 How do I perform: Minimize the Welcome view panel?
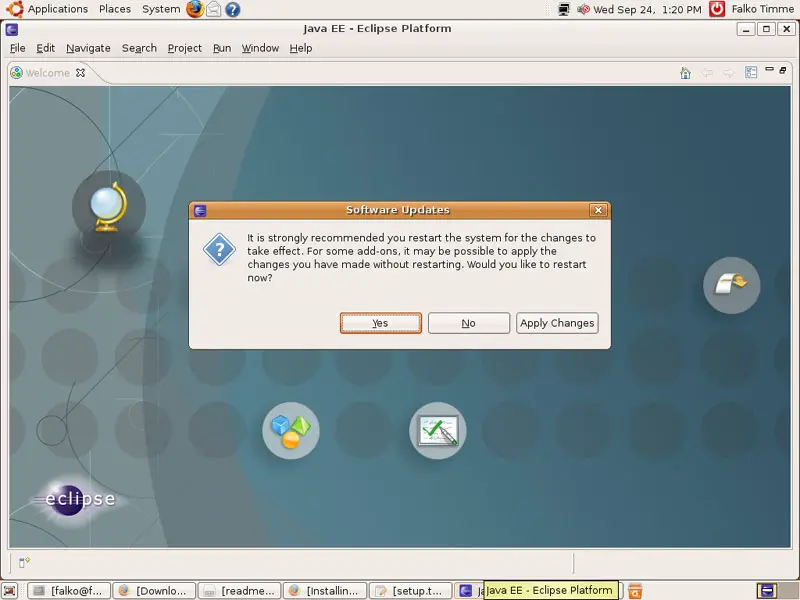(x=769, y=69)
